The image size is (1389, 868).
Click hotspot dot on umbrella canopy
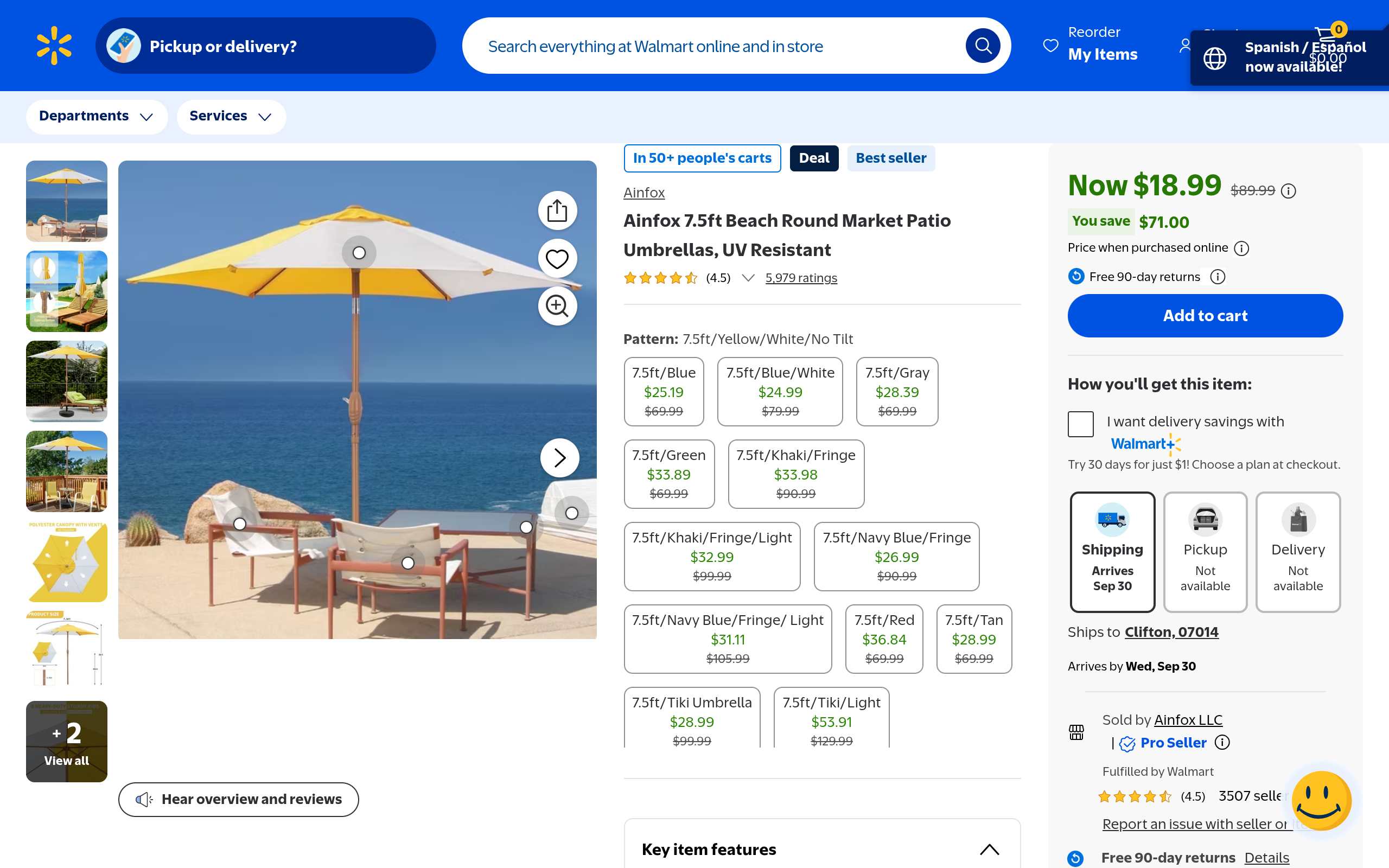click(x=359, y=253)
